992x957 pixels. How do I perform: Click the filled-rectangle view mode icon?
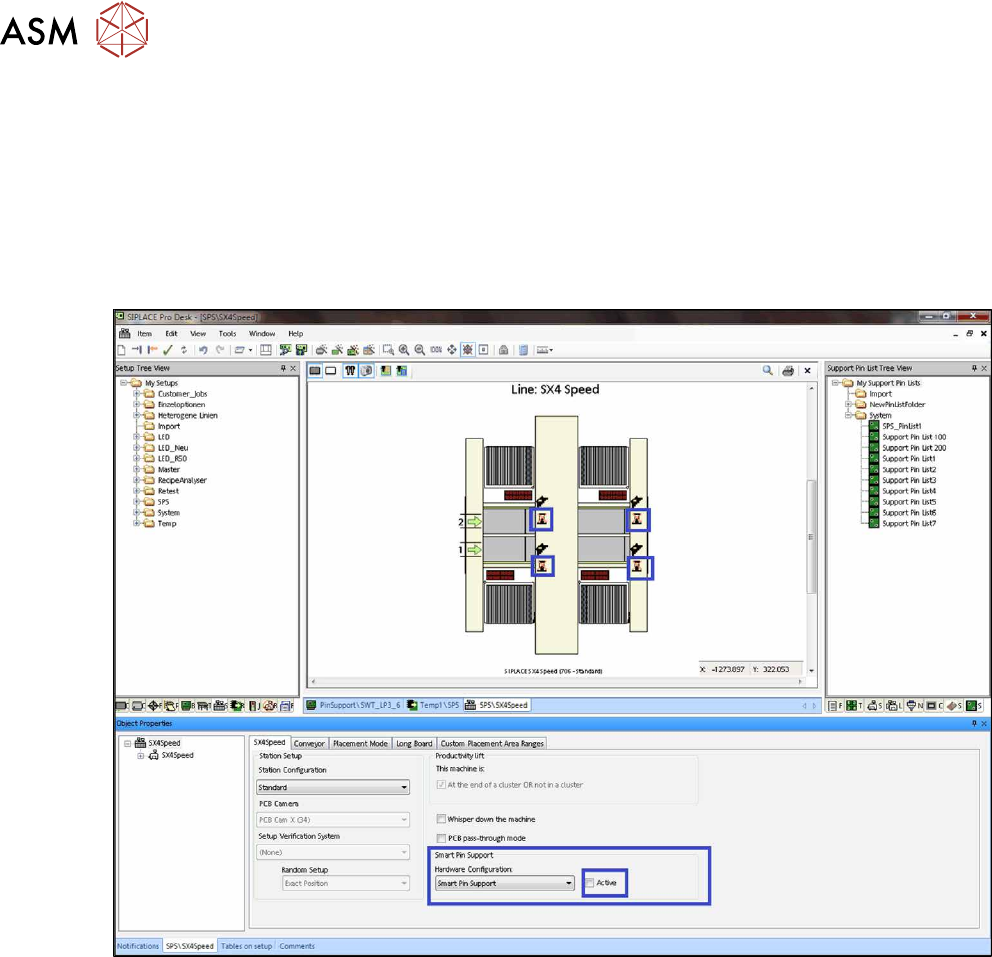[x=314, y=371]
